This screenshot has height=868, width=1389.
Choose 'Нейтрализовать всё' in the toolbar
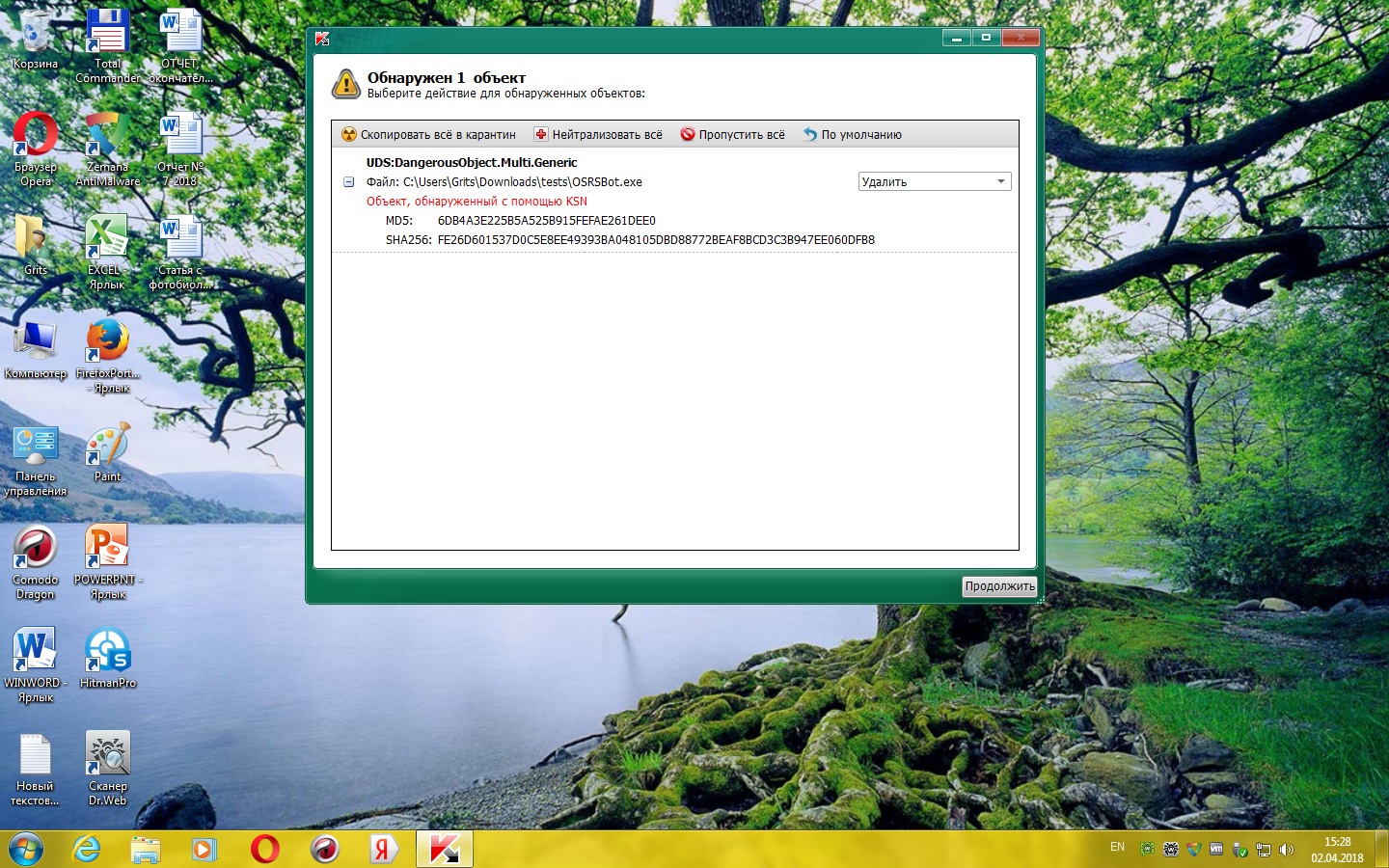point(598,135)
